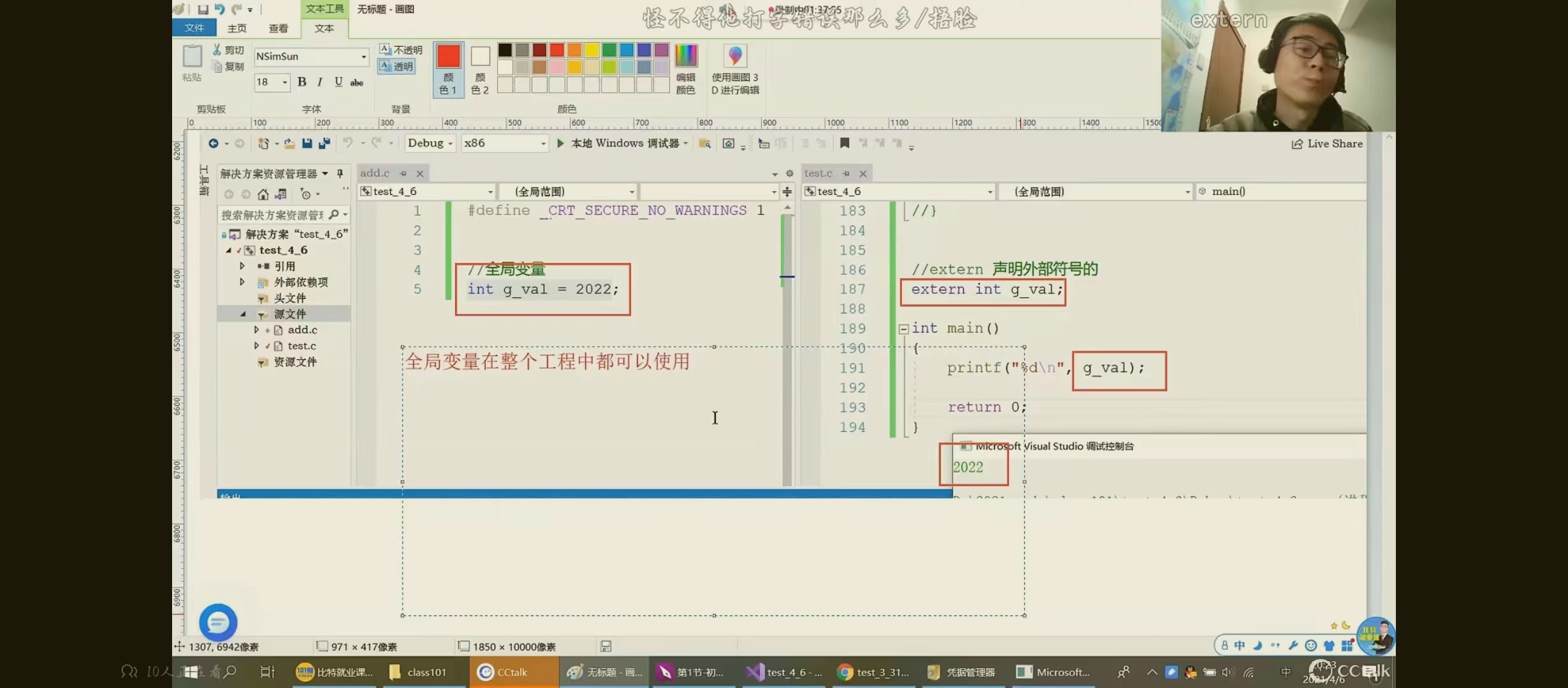Click the Strikethrough abc icon
The height and width of the screenshot is (688, 1568).
coord(357,82)
